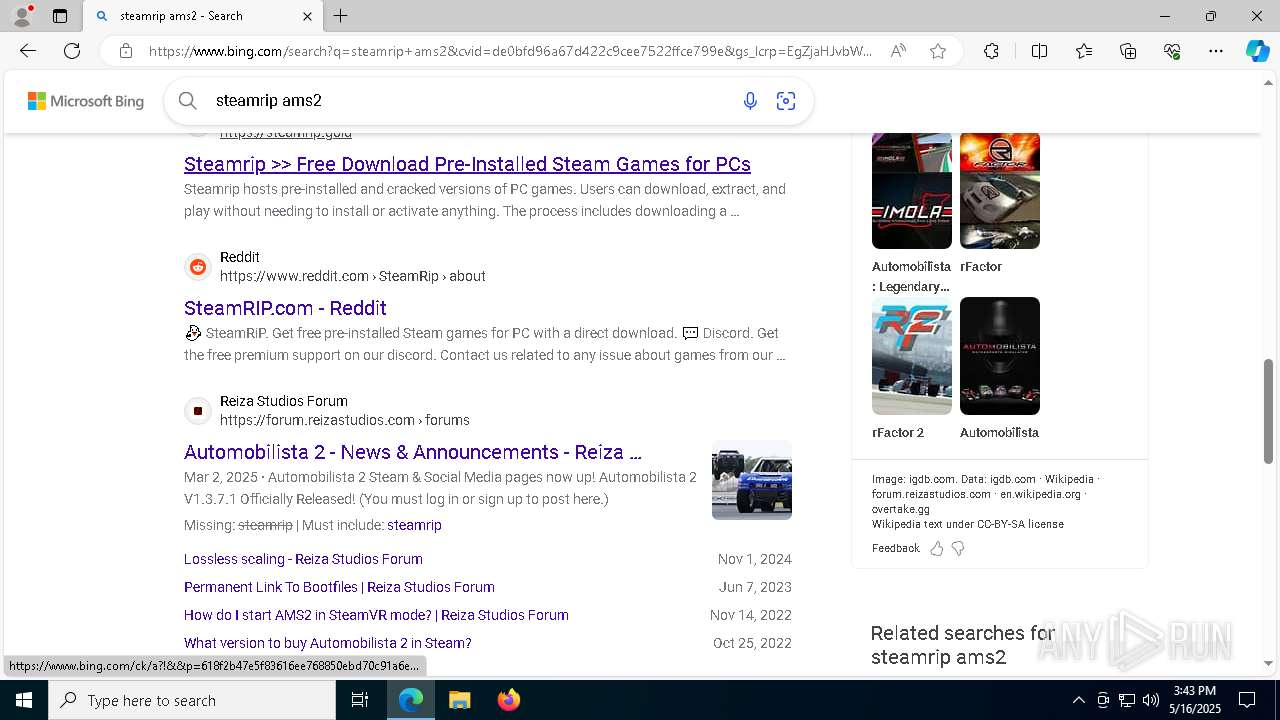Click the Microsoft Bing logo
The width and height of the screenshot is (1280, 720).
pos(86,101)
